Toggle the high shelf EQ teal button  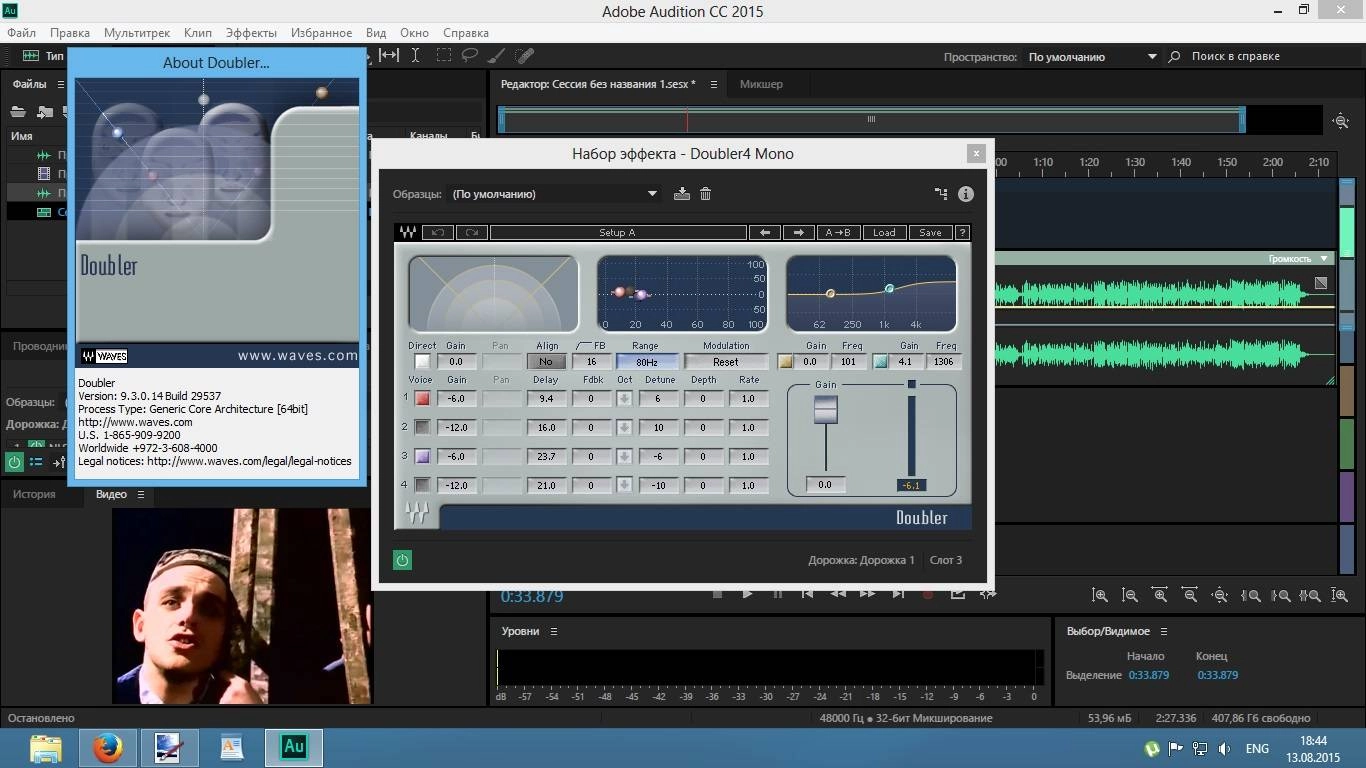click(880, 362)
